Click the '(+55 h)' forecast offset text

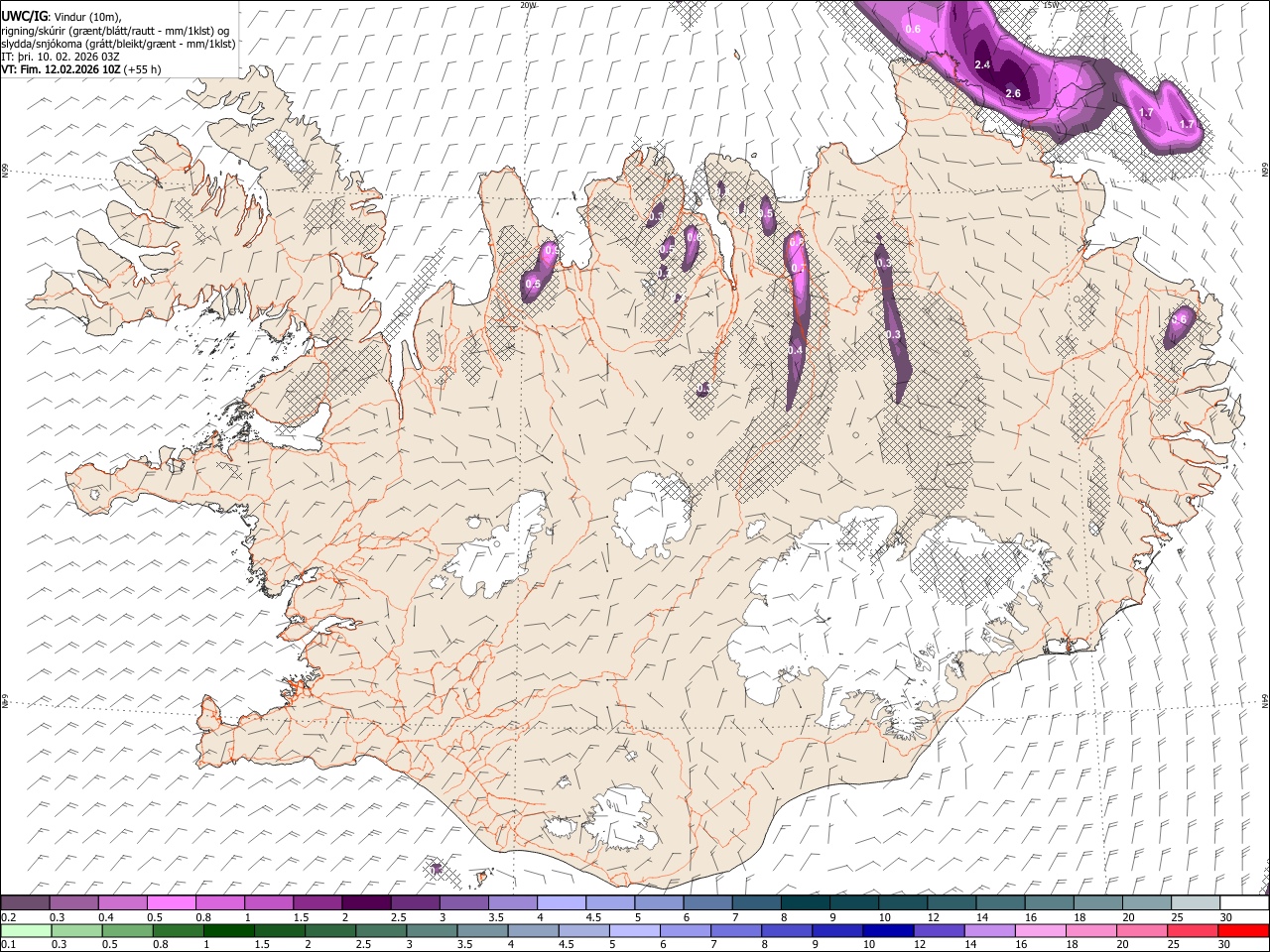pyautogui.click(x=143, y=69)
